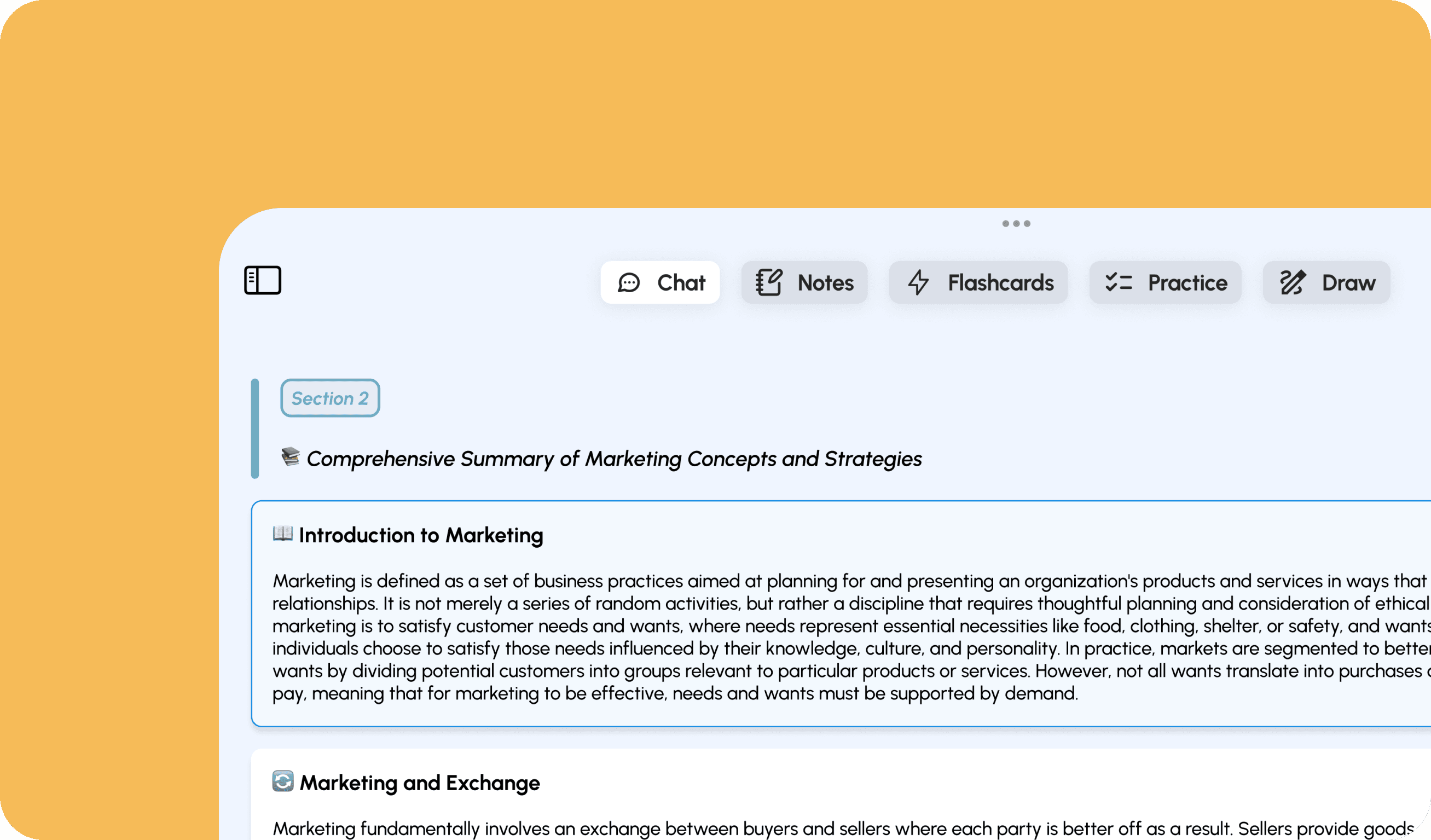Select the Draw tab
This screenshot has width=1431, height=840.
click(1348, 283)
